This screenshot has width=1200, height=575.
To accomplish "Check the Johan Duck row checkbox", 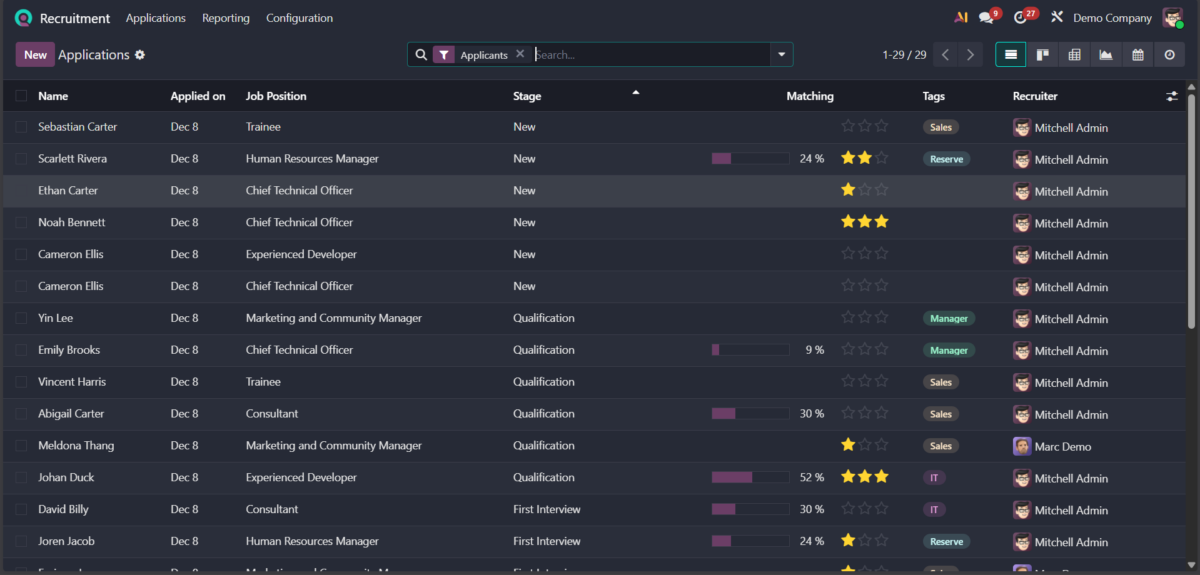I will point(21,478).
